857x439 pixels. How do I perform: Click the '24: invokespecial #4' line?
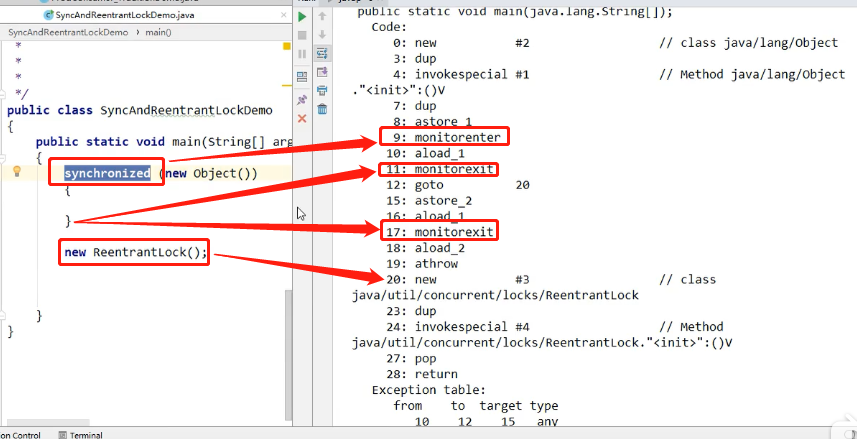click(x=457, y=327)
